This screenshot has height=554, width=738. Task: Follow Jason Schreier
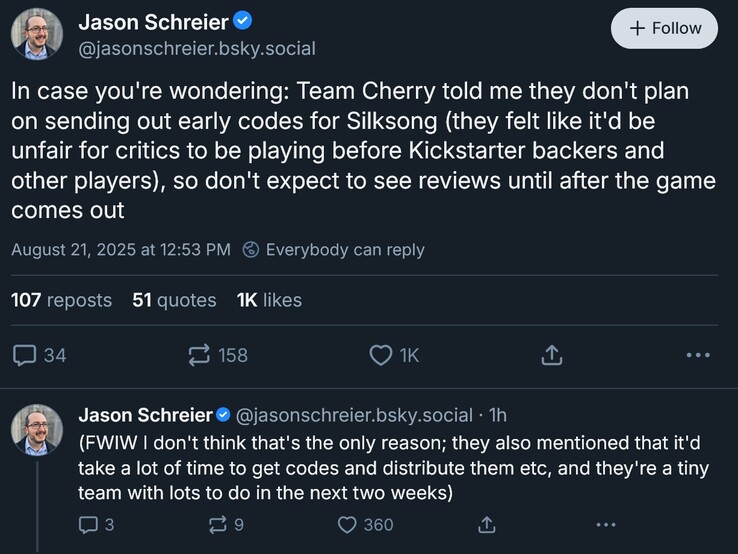tap(664, 29)
